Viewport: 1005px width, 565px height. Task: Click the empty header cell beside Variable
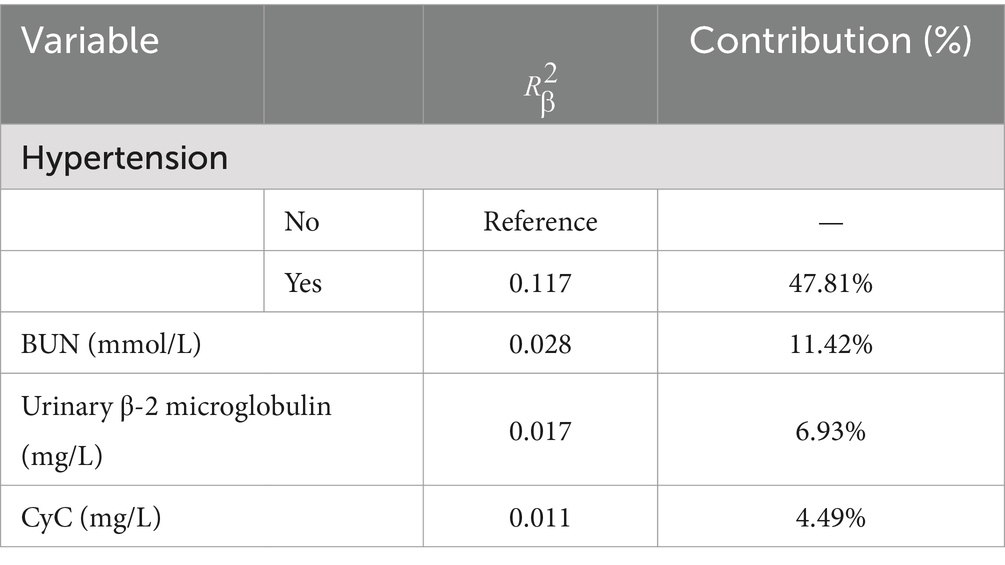344,64
